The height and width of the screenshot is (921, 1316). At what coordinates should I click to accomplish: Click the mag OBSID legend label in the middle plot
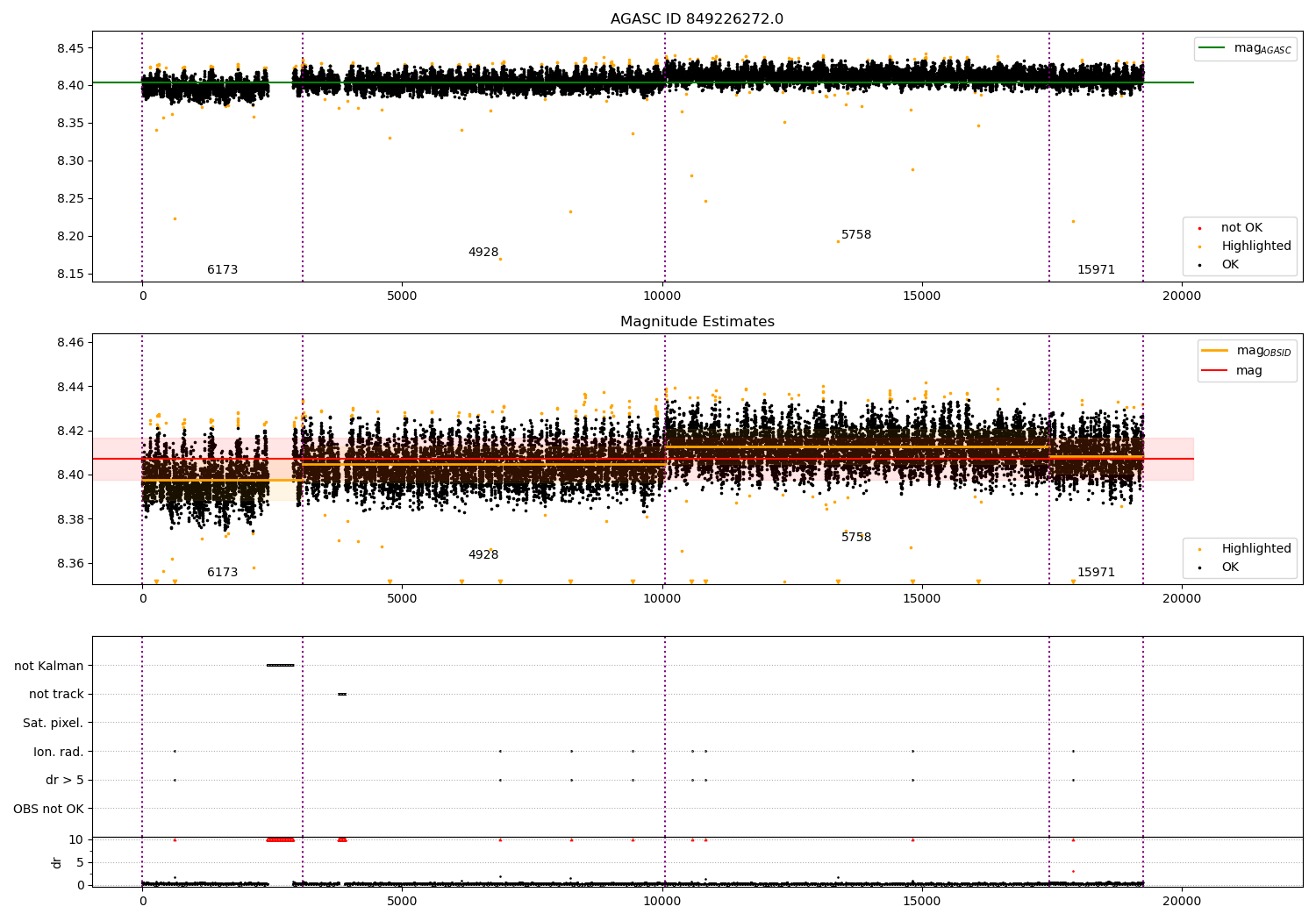[1263, 352]
